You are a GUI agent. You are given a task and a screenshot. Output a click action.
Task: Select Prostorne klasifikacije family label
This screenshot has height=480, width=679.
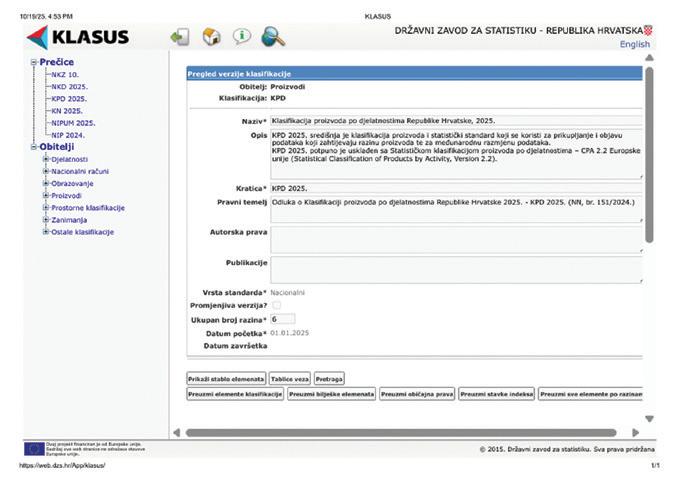point(88,208)
